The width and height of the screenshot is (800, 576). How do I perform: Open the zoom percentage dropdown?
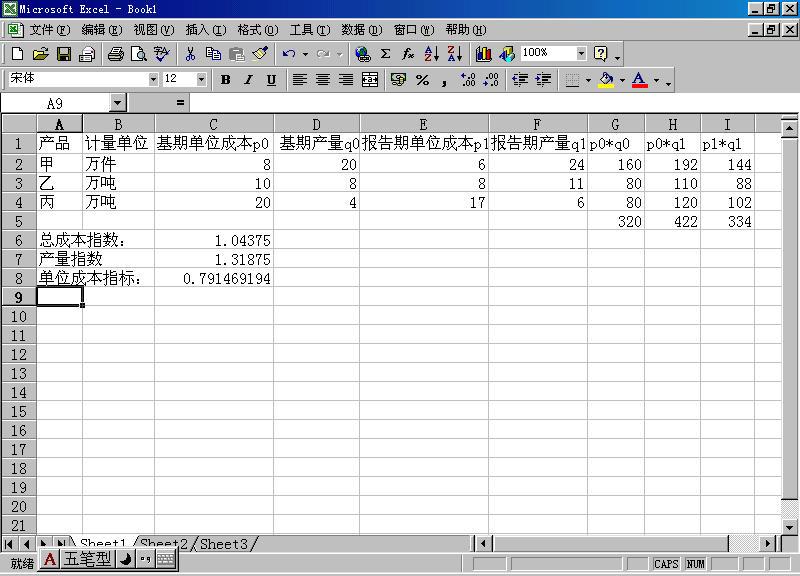tap(581, 53)
